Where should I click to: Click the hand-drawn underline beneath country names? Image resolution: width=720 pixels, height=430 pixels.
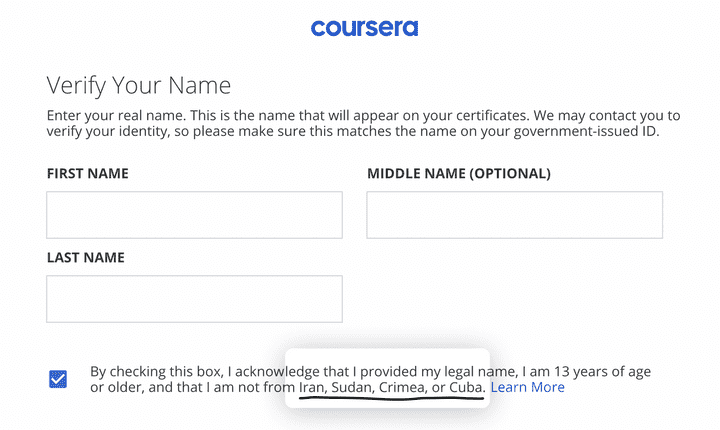390,398
